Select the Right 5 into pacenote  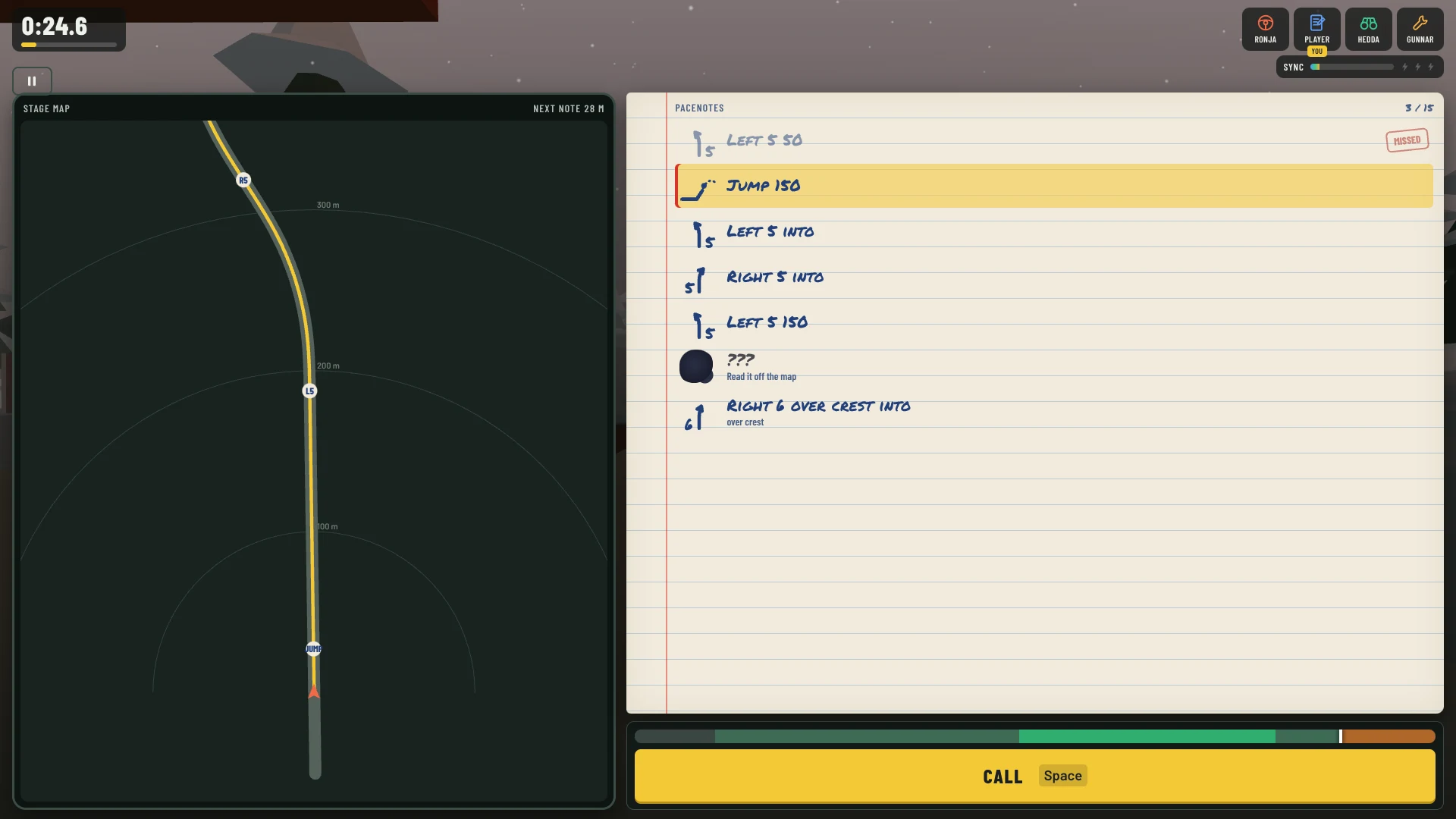1054,278
